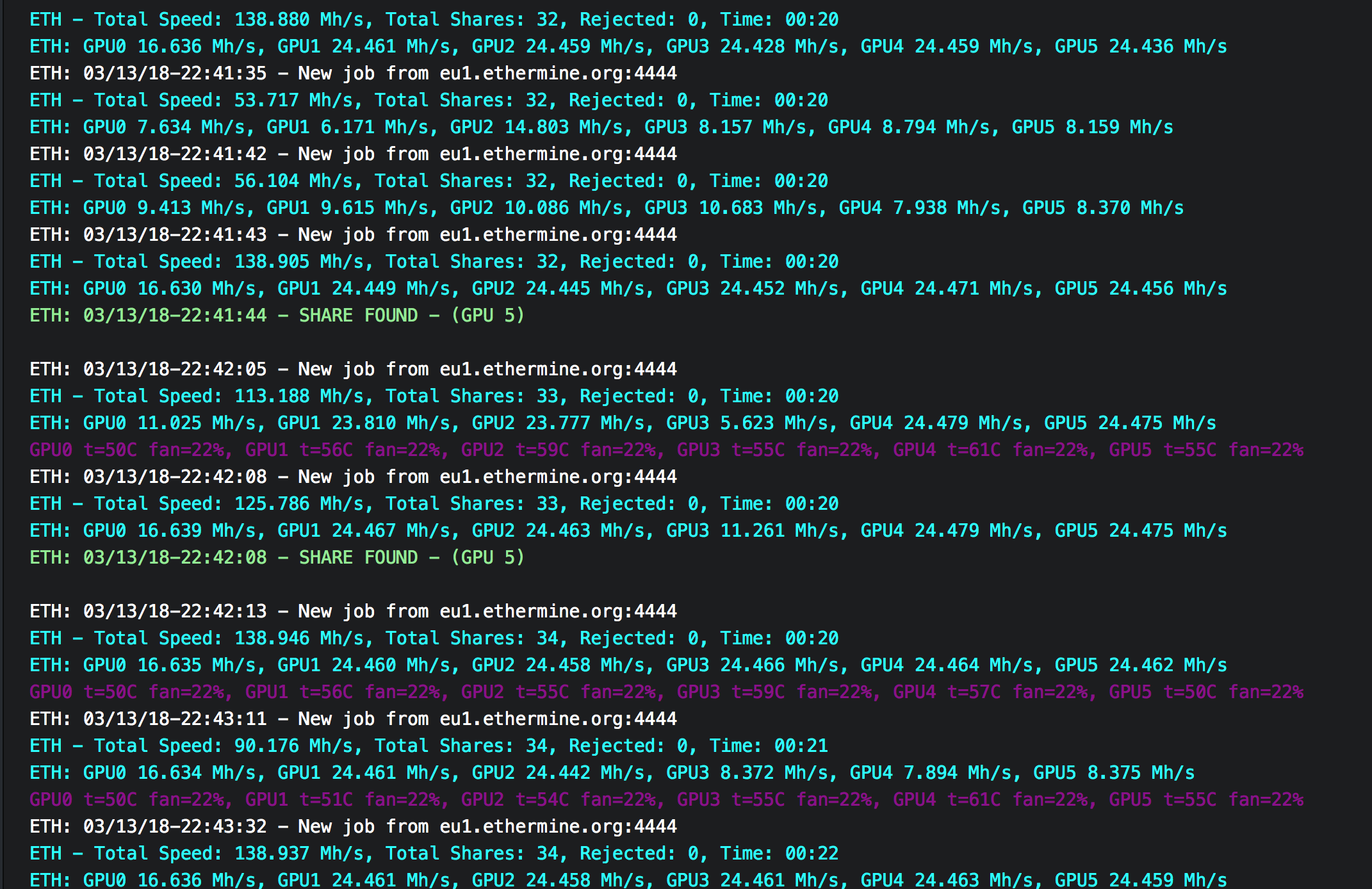Screen dimensions: 1372x889
Task: Click the Total Speed 138.880 Mh/s line
Action: (434, 20)
